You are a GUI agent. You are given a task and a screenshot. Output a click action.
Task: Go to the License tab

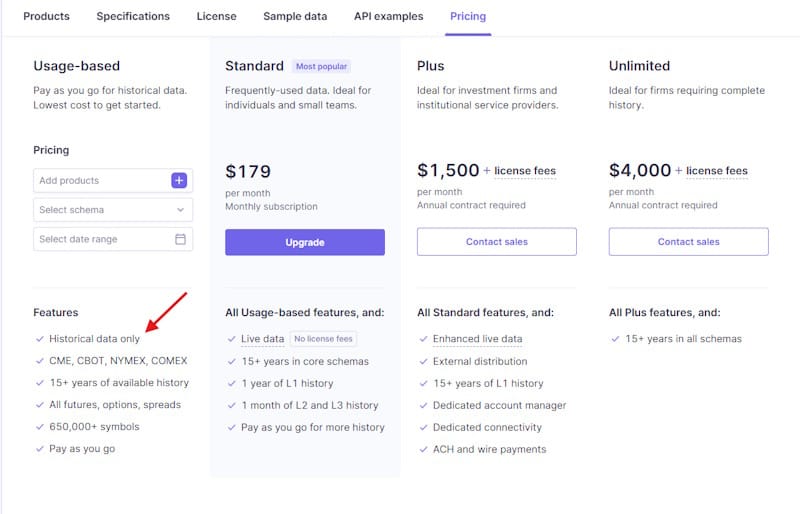(x=216, y=17)
